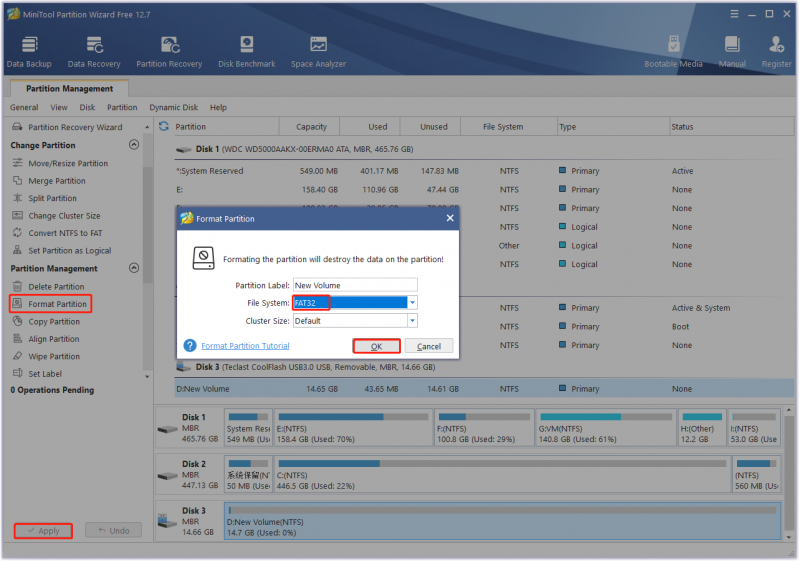Expand the Cluster Size dropdown
Viewport: 800px width, 561px height.
click(x=412, y=321)
